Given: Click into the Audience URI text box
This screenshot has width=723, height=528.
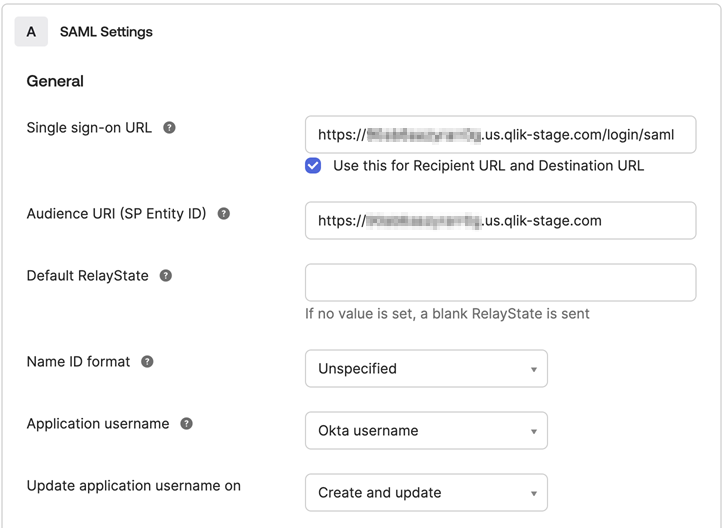Looking at the screenshot, I should pos(500,221).
